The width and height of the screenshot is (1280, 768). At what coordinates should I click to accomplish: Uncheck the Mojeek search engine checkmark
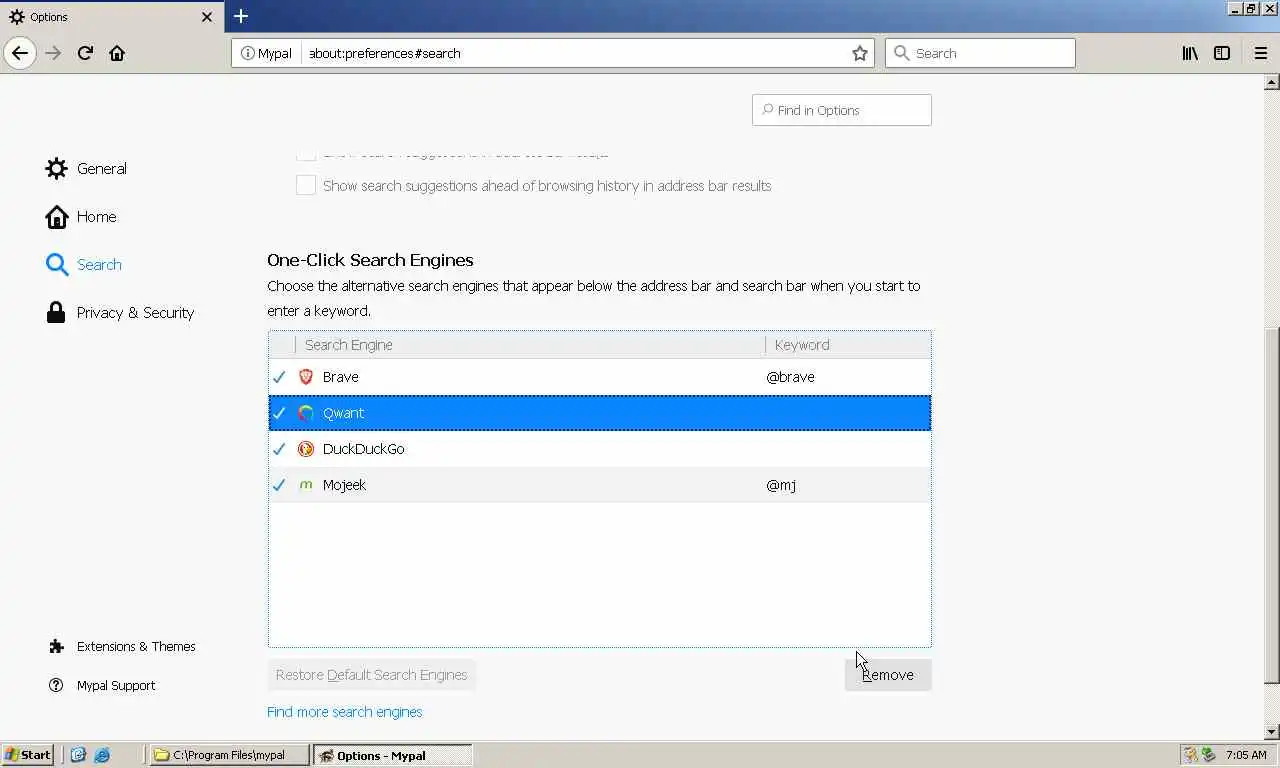tap(279, 485)
